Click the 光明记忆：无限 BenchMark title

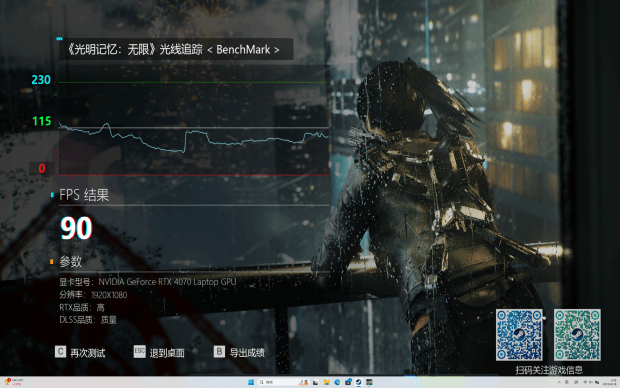coord(174,49)
